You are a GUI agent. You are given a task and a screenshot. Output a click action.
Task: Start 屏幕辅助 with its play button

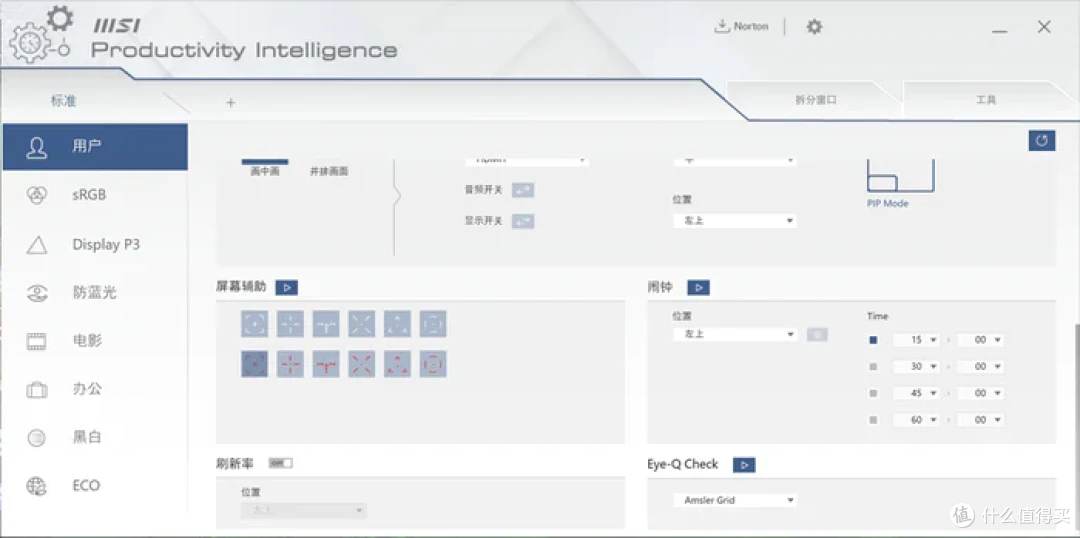coord(287,287)
